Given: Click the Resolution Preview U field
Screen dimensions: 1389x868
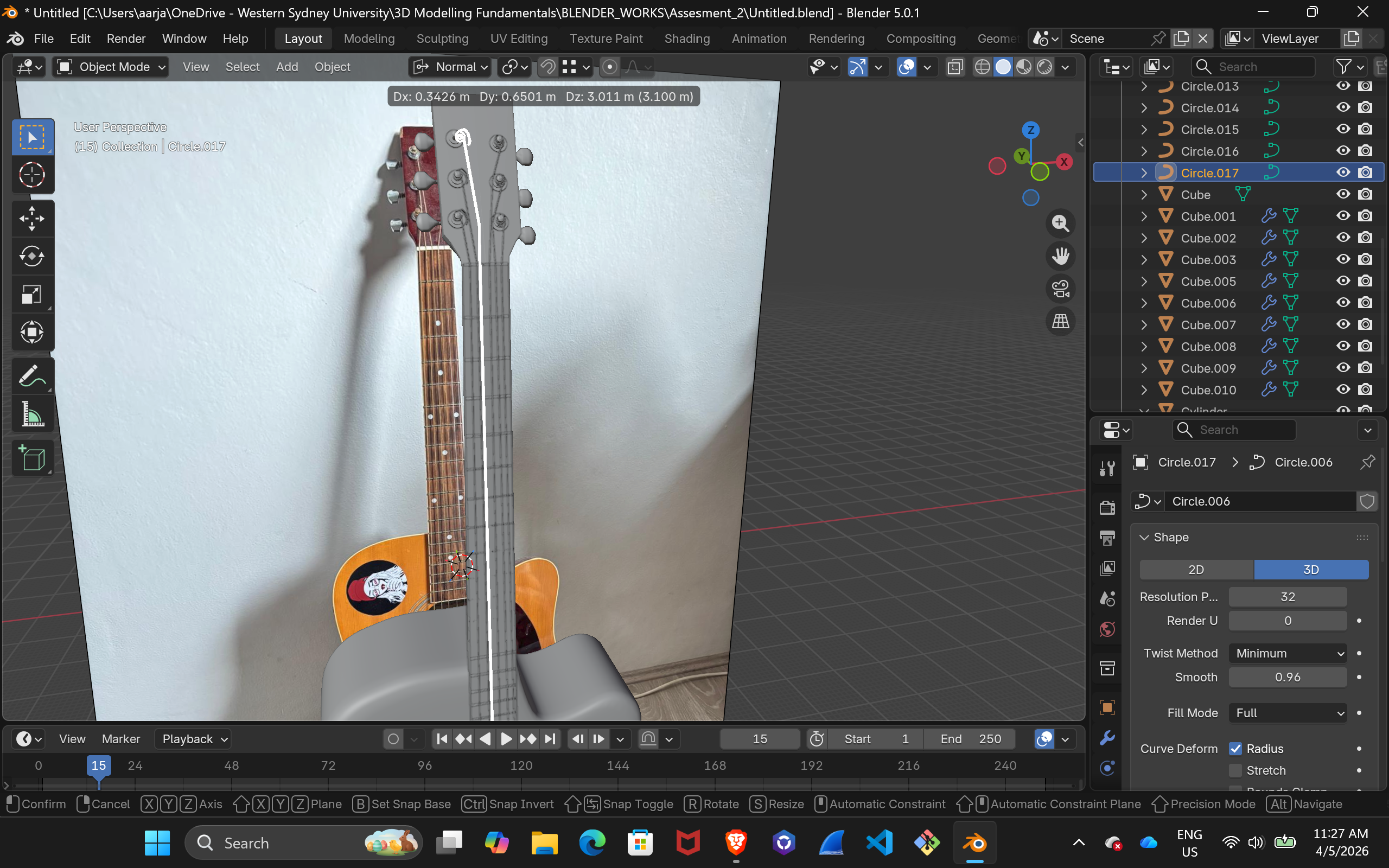Looking at the screenshot, I should tap(1288, 597).
